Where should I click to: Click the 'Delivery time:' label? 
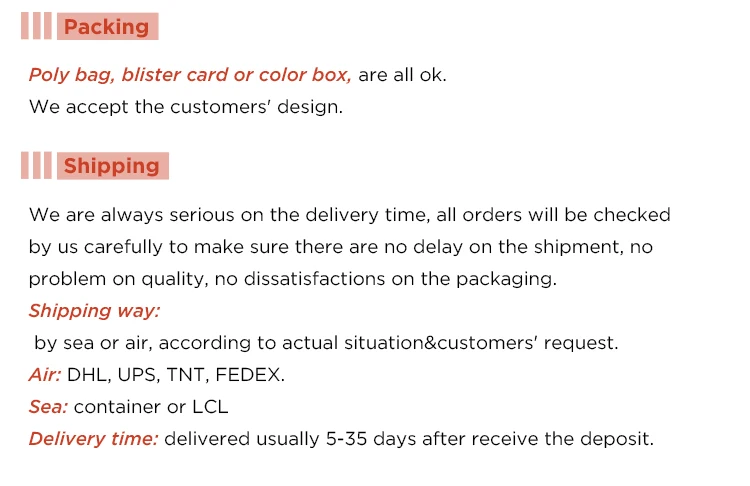(93, 439)
